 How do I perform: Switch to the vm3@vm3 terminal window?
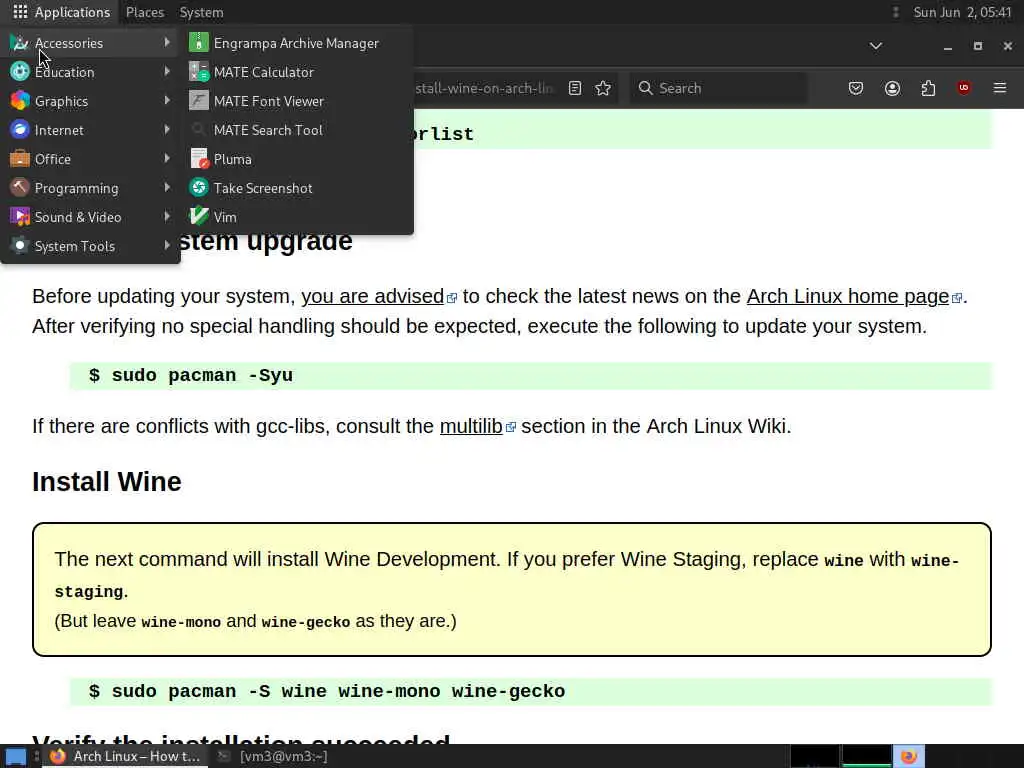274,756
